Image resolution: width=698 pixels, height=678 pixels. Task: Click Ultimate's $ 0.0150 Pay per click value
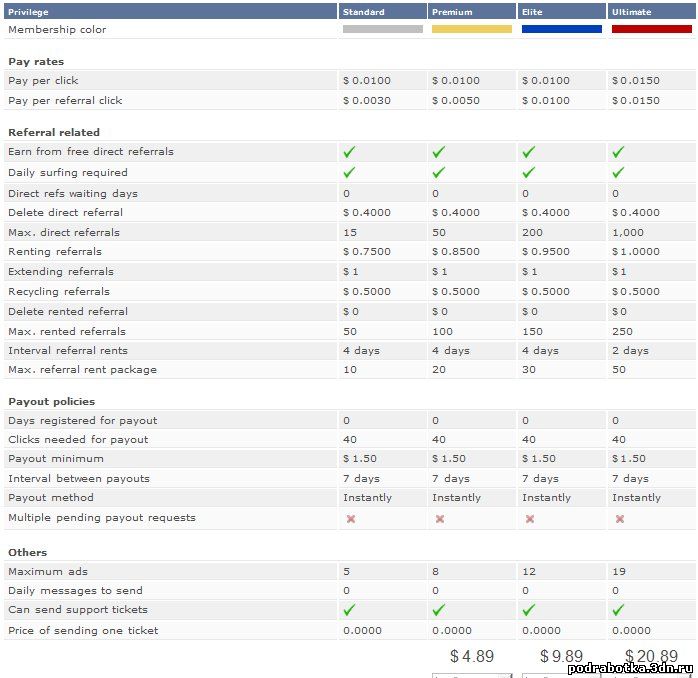point(636,81)
